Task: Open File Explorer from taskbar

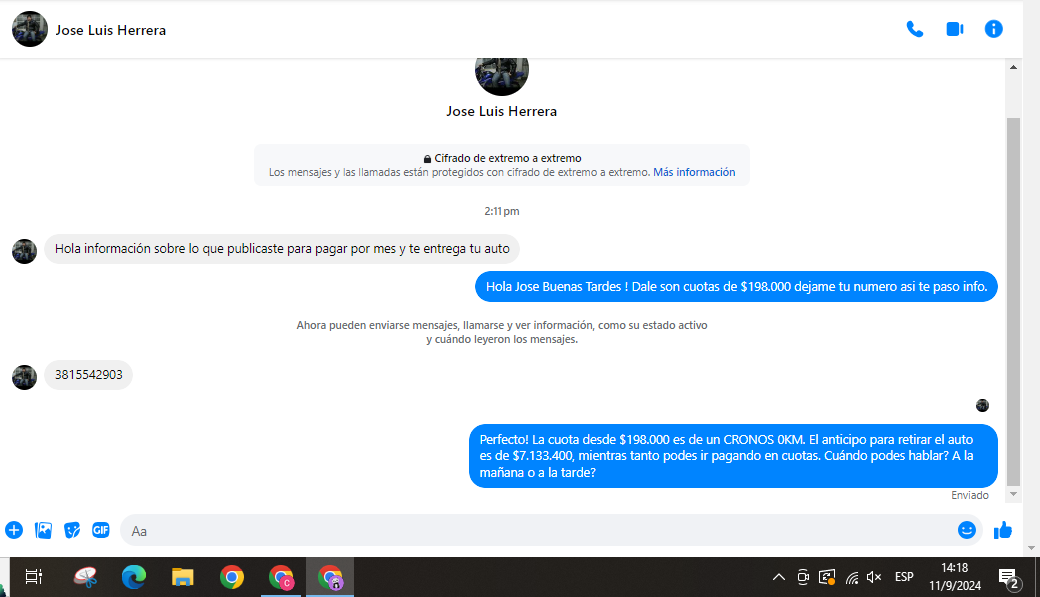Action: click(182, 577)
